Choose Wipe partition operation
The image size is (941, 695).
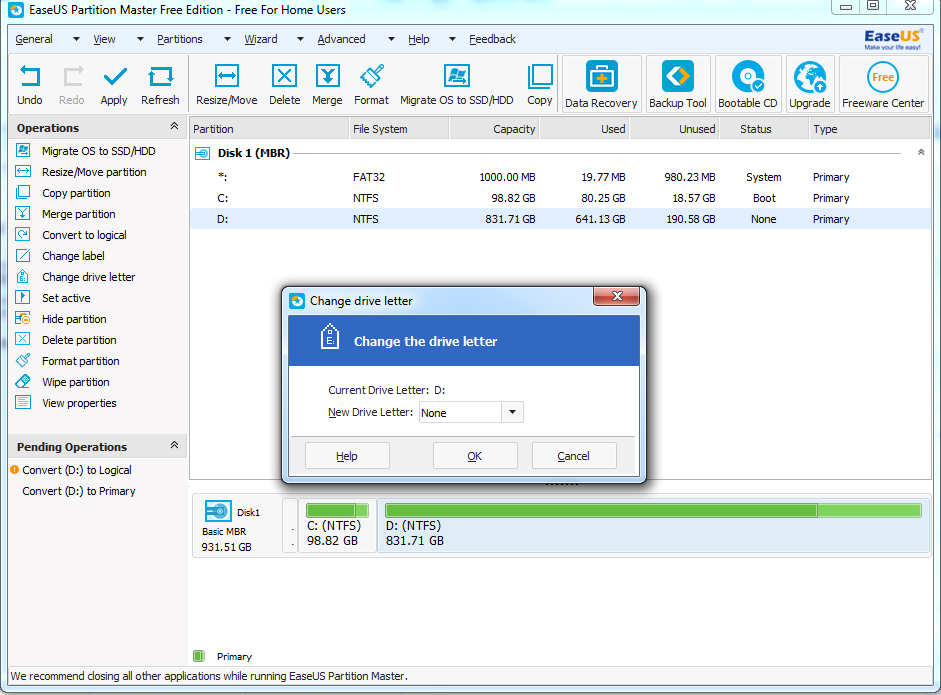tap(76, 382)
